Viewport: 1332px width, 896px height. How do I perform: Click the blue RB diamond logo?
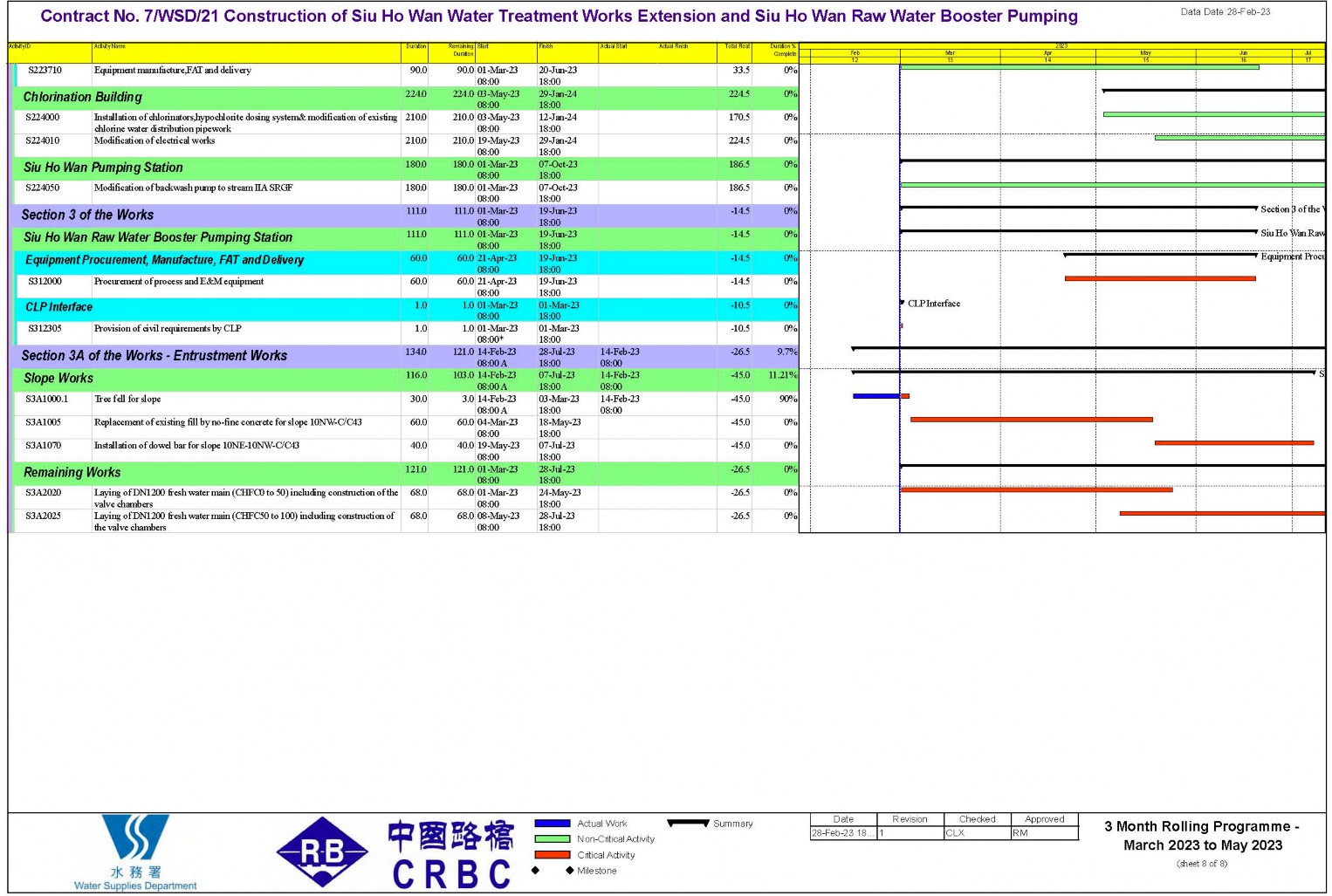(x=322, y=852)
